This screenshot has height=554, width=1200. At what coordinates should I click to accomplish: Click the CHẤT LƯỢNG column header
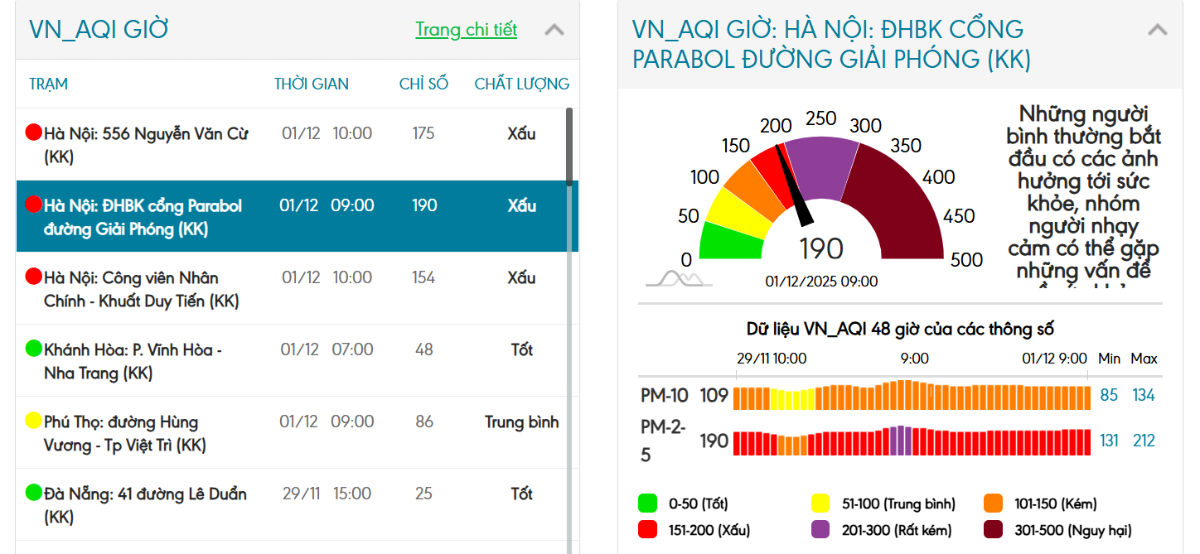pyautogui.click(x=521, y=84)
